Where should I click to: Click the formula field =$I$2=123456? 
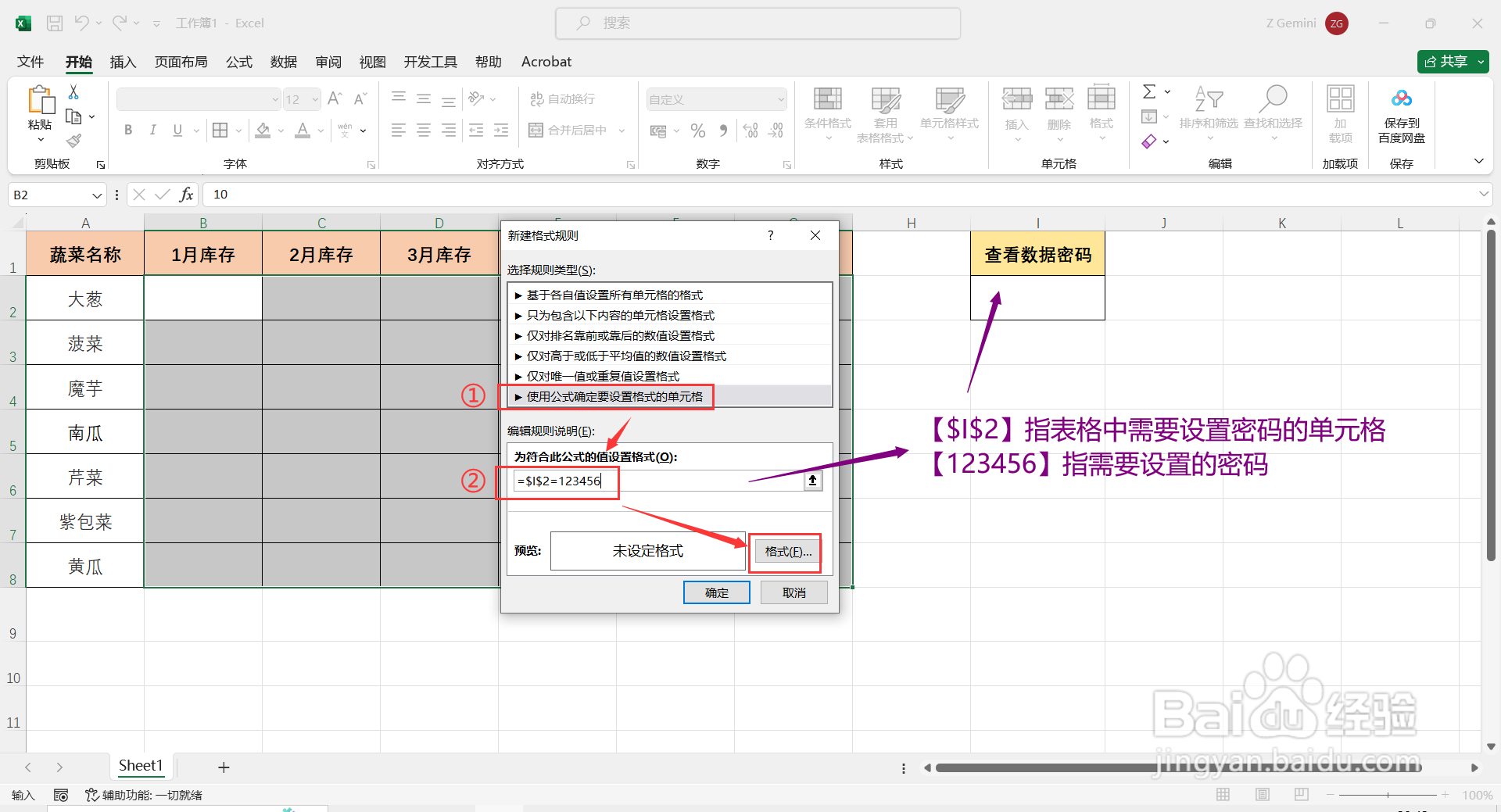coord(658,481)
